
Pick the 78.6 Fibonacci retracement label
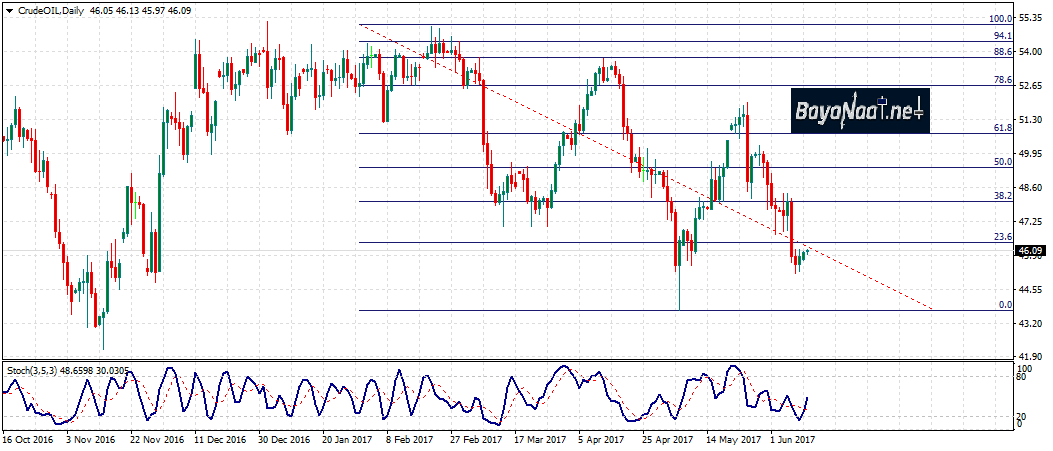[1003, 80]
